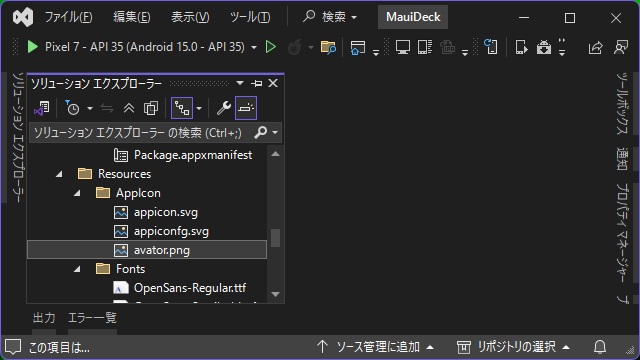Open the feedback person icon
Screen dimensions: 640x360
click(621, 47)
